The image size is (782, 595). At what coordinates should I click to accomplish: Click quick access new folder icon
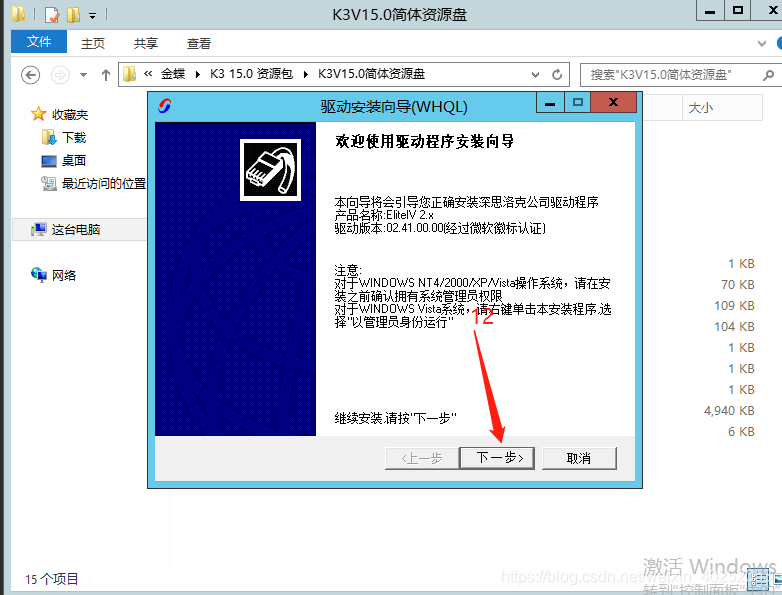(73, 14)
